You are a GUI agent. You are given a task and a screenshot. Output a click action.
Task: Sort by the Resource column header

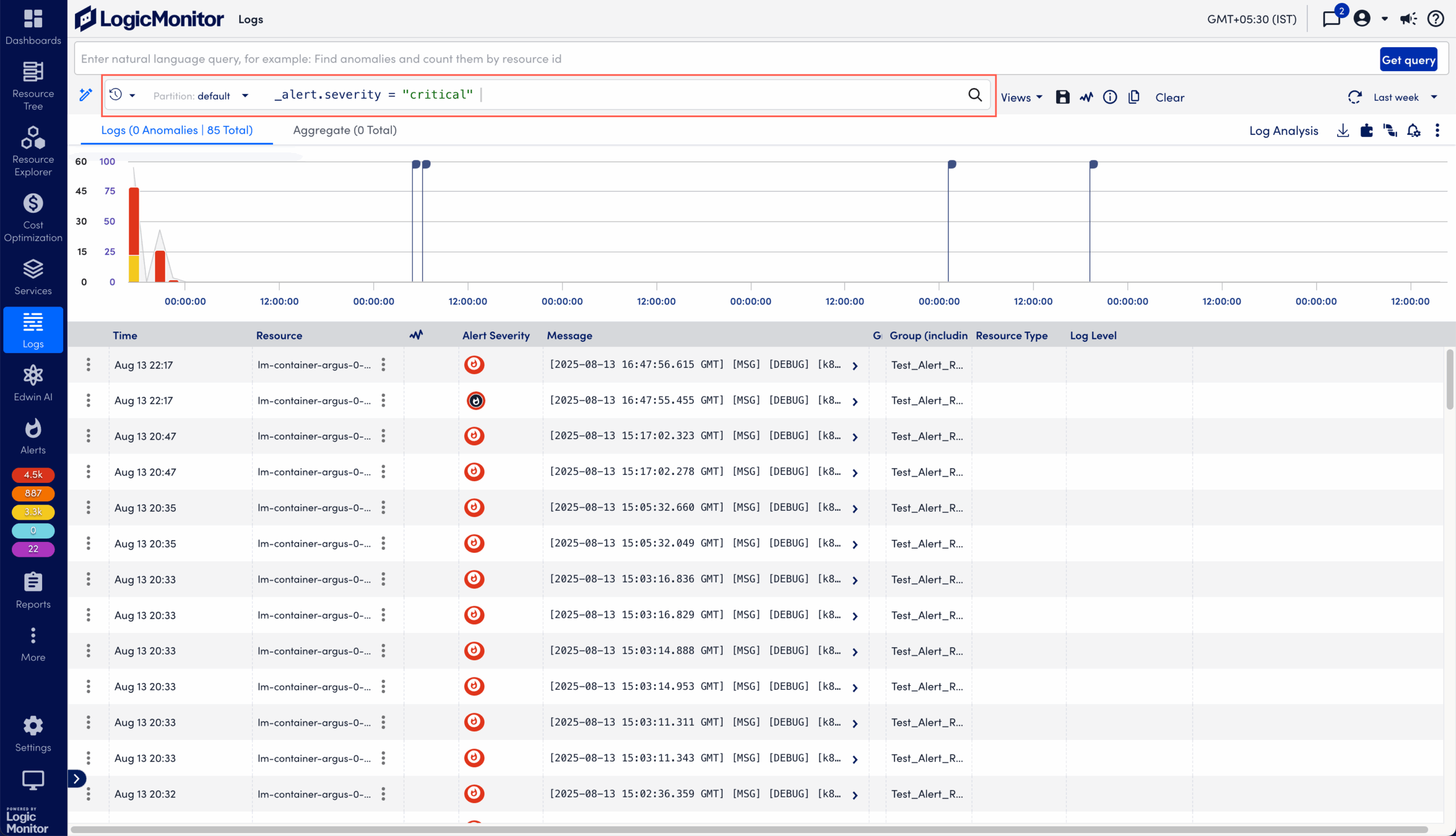click(279, 336)
